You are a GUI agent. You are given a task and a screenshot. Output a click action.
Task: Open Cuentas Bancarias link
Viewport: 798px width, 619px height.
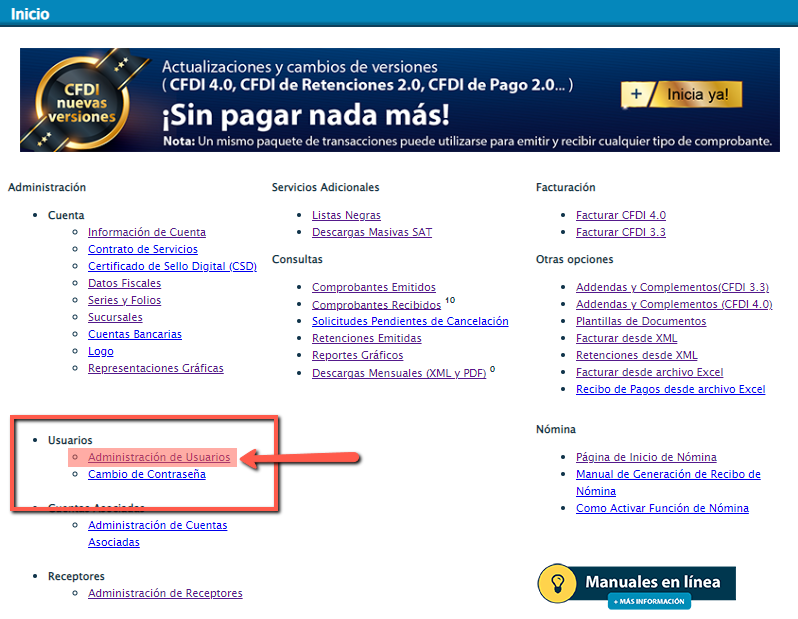[134, 334]
